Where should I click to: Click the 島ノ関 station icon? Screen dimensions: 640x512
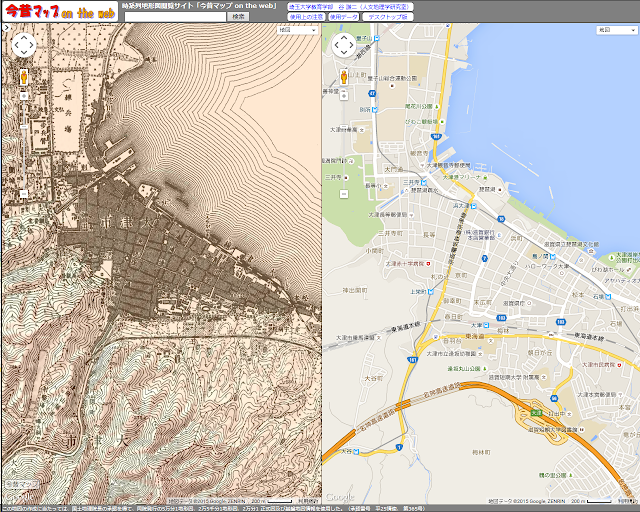point(553,256)
